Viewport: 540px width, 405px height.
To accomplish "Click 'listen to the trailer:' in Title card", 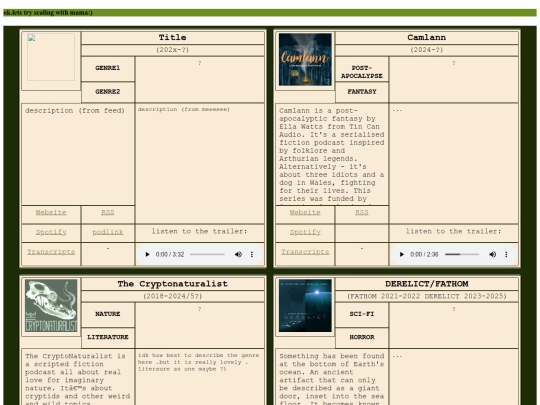I will (199, 231).
